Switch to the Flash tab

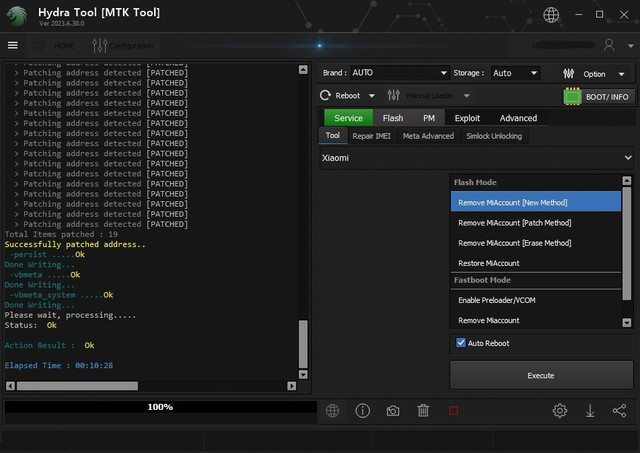click(x=393, y=118)
